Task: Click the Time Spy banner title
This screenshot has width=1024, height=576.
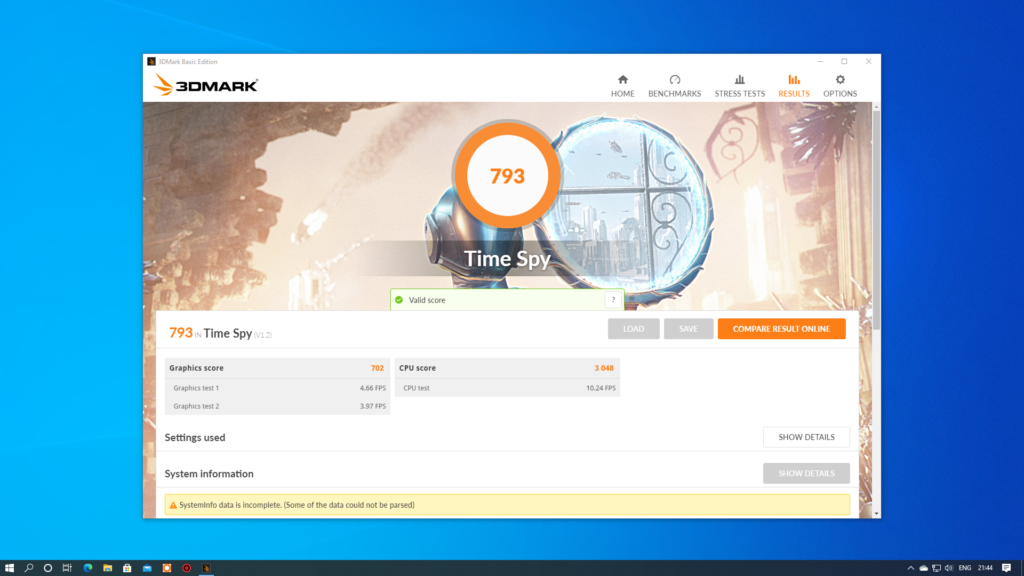Action: pyautogui.click(x=507, y=259)
